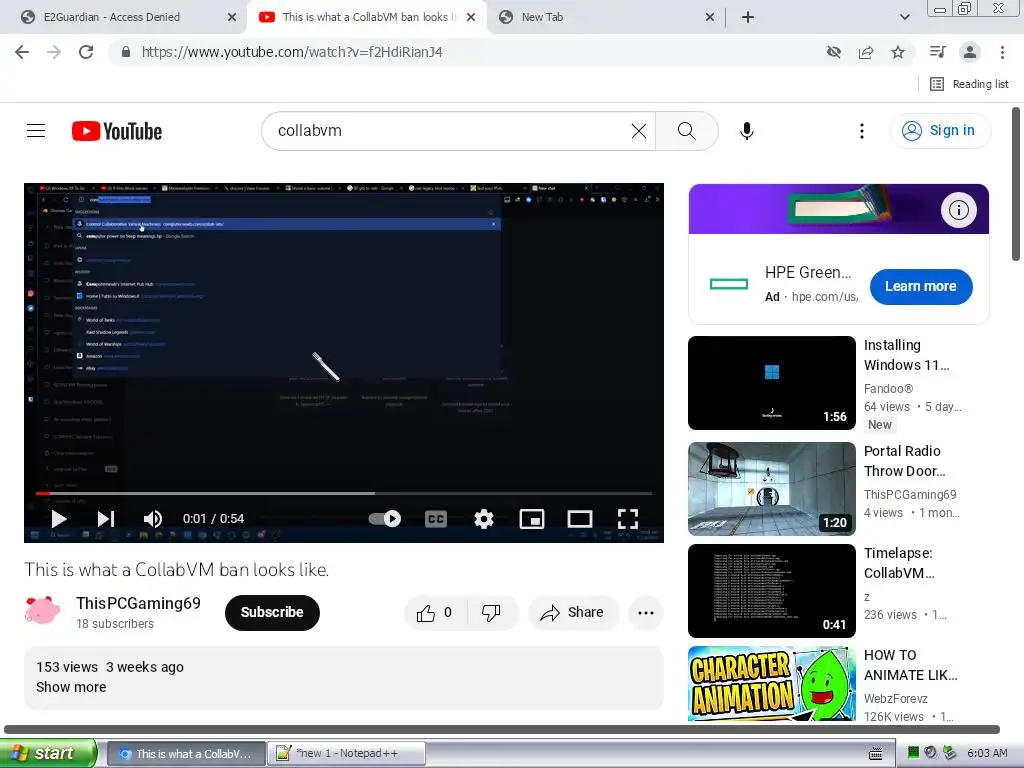This screenshot has width=1024, height=768.
Task: Reload the YouTube page
Action: pos(86,52)
